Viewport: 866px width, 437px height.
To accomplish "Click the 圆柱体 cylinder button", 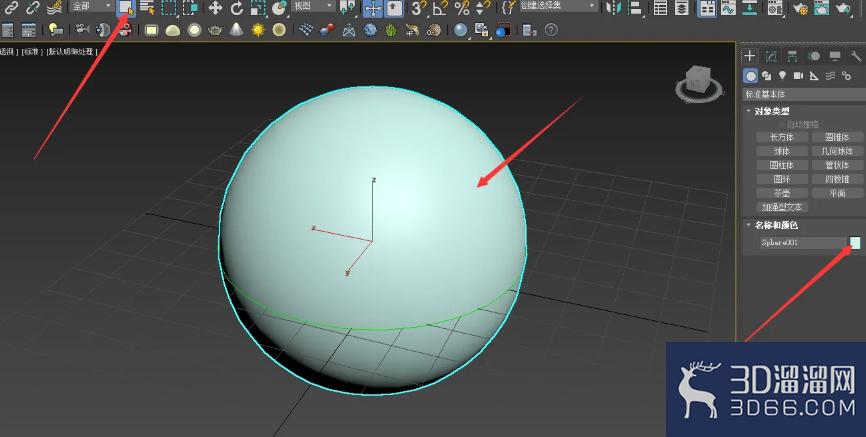I will tap(782, 165).
